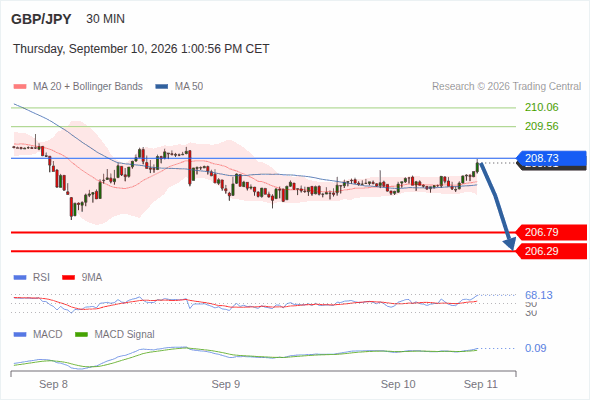Click the 209.56 resistance level label

click(x=541, y=126)
